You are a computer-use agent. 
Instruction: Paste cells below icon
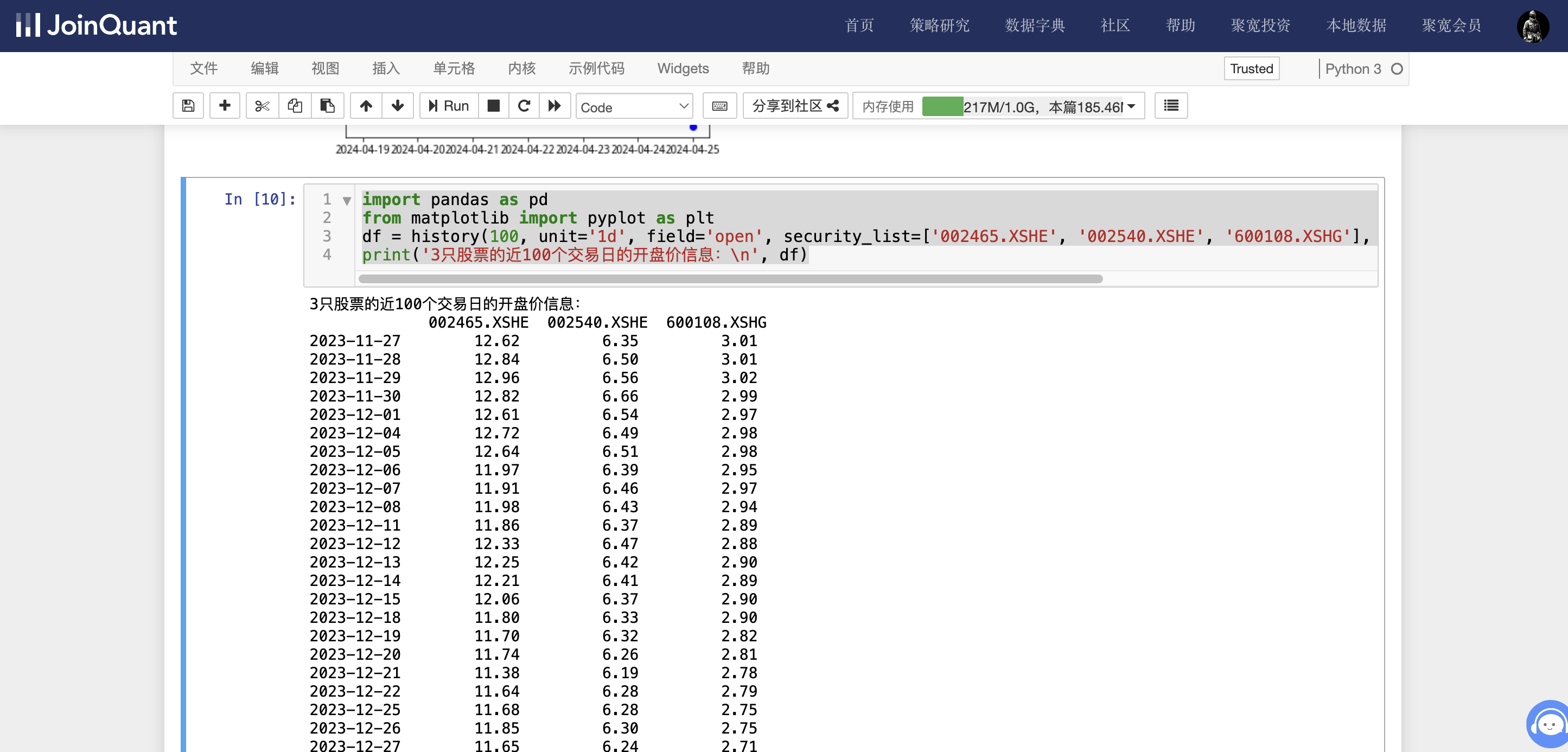tap(328, 106)
